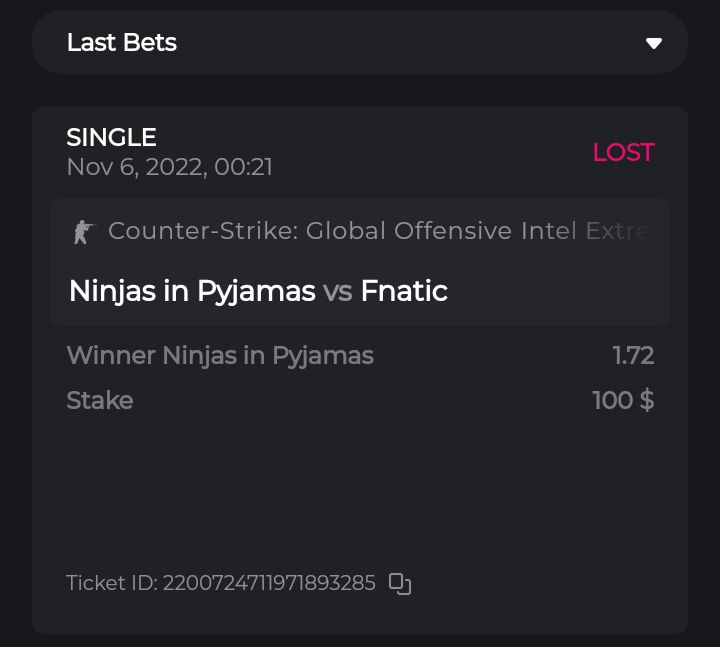The width and height of the screenshot is (720, 647).
Task: Collapse Last Bets using the arrow
Action: pyautogui.click(x=654, y=43)
